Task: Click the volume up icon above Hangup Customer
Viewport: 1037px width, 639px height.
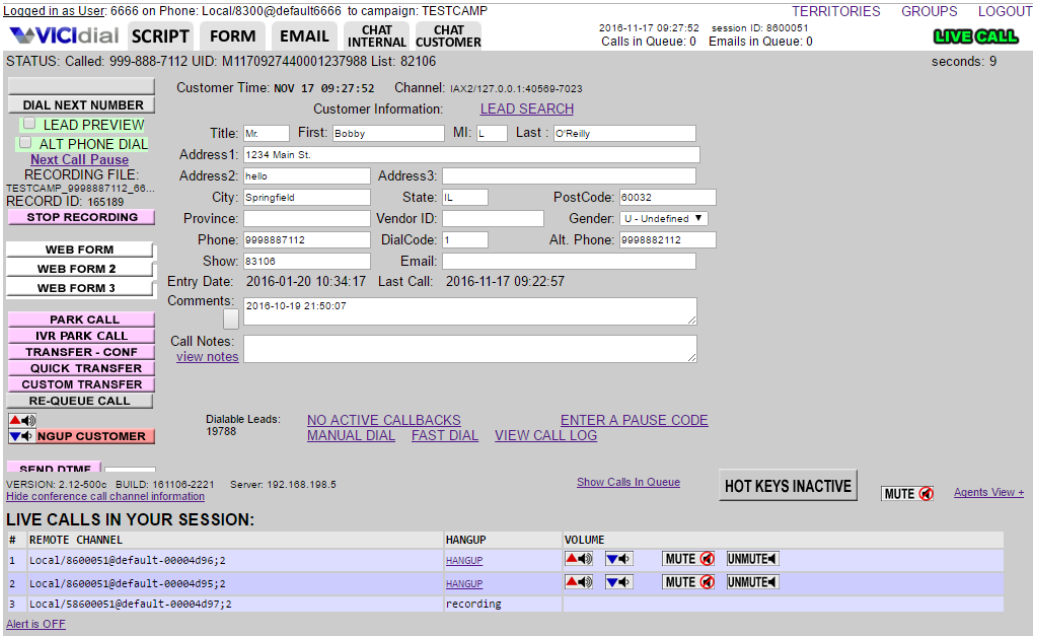Action: (x=22, y=421)
